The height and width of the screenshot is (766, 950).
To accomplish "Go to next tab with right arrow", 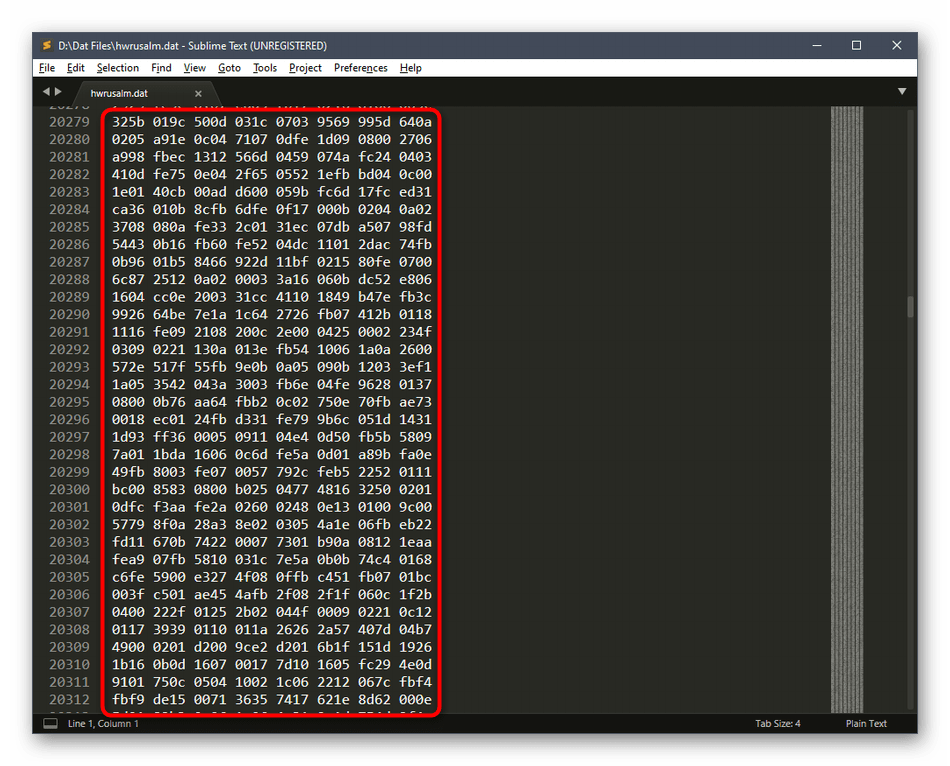I will (57, 92).
